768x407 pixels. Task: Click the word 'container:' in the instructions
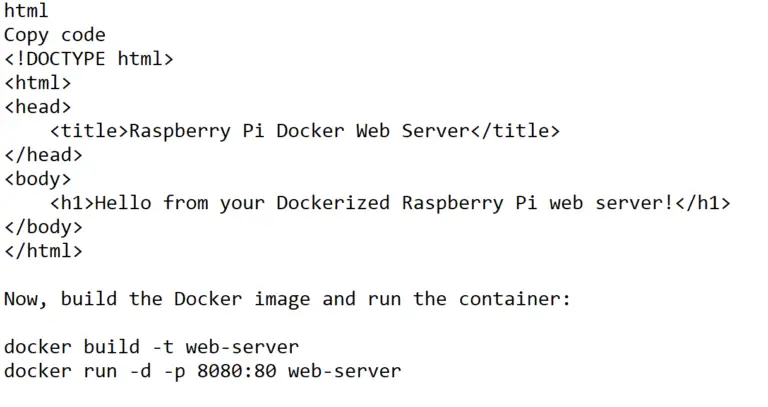(515, 299)
